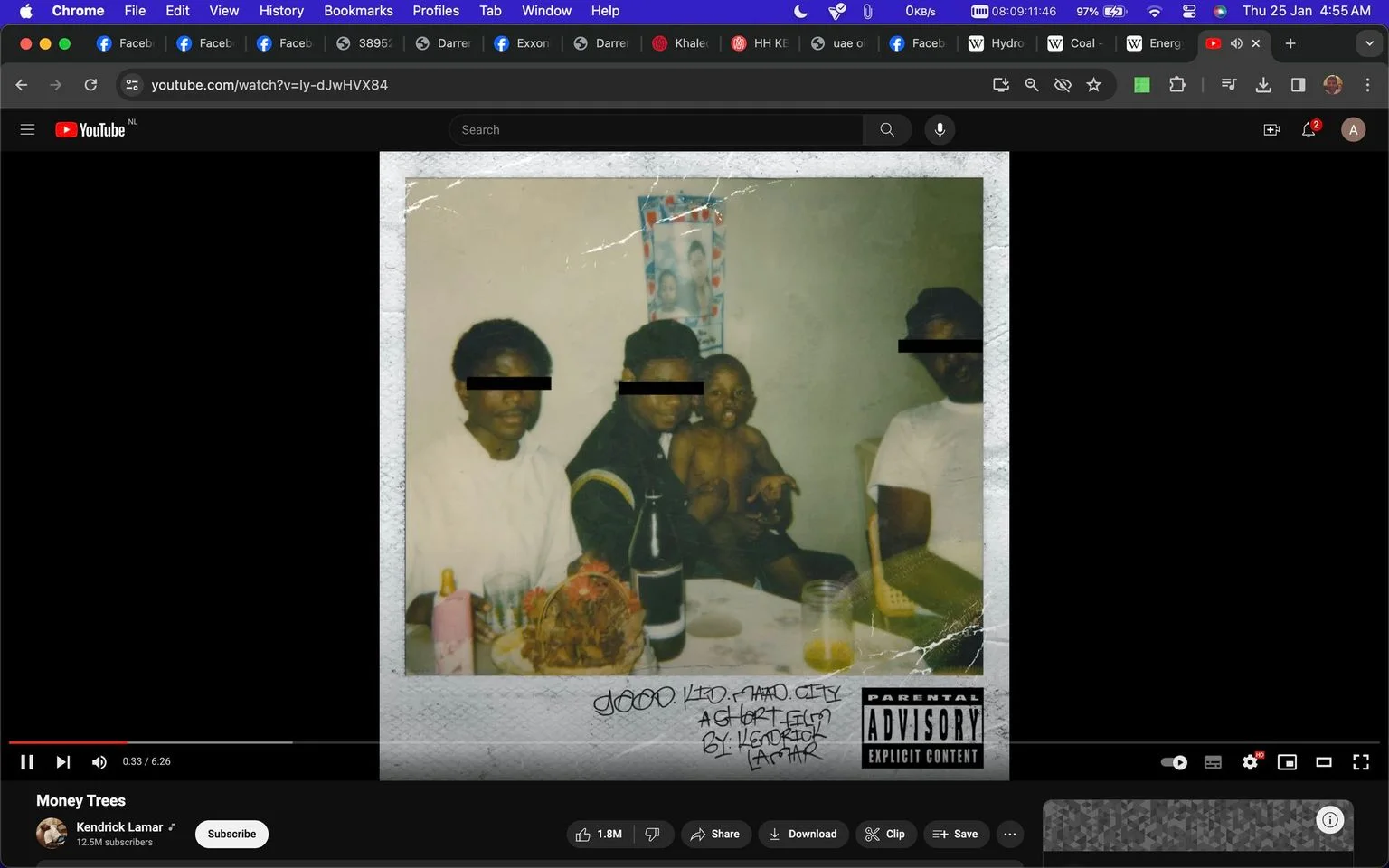1389x868 pixels.
Task: Click the Share button
Action: click(x=714, y=834)
